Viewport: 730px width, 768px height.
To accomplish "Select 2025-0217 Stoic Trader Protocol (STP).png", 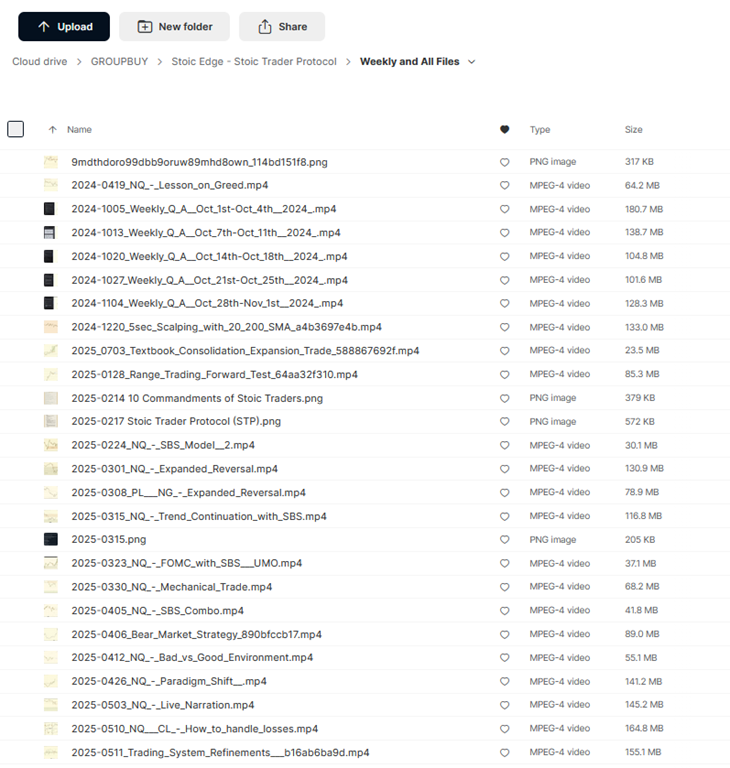I will pos(176,422).
